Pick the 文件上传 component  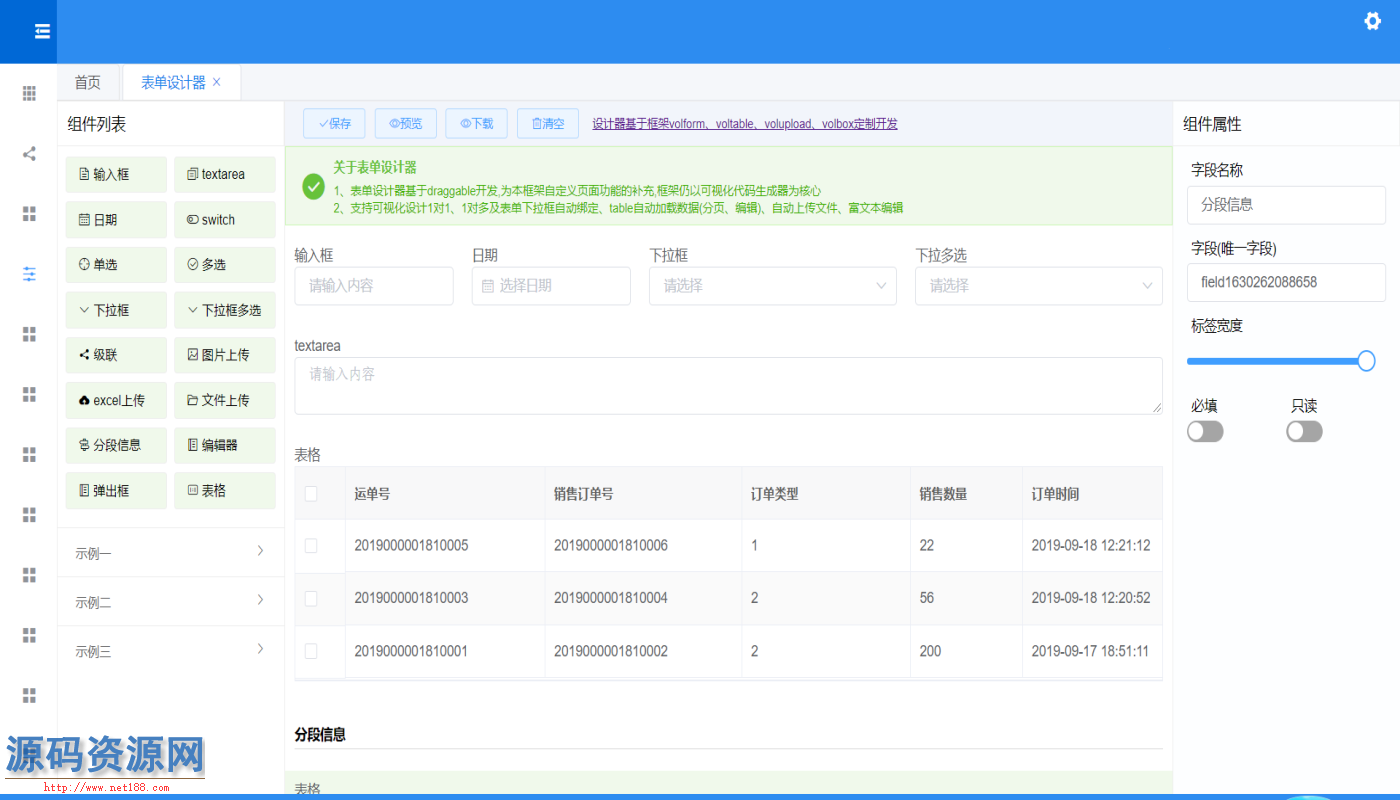tap(225, 400)
